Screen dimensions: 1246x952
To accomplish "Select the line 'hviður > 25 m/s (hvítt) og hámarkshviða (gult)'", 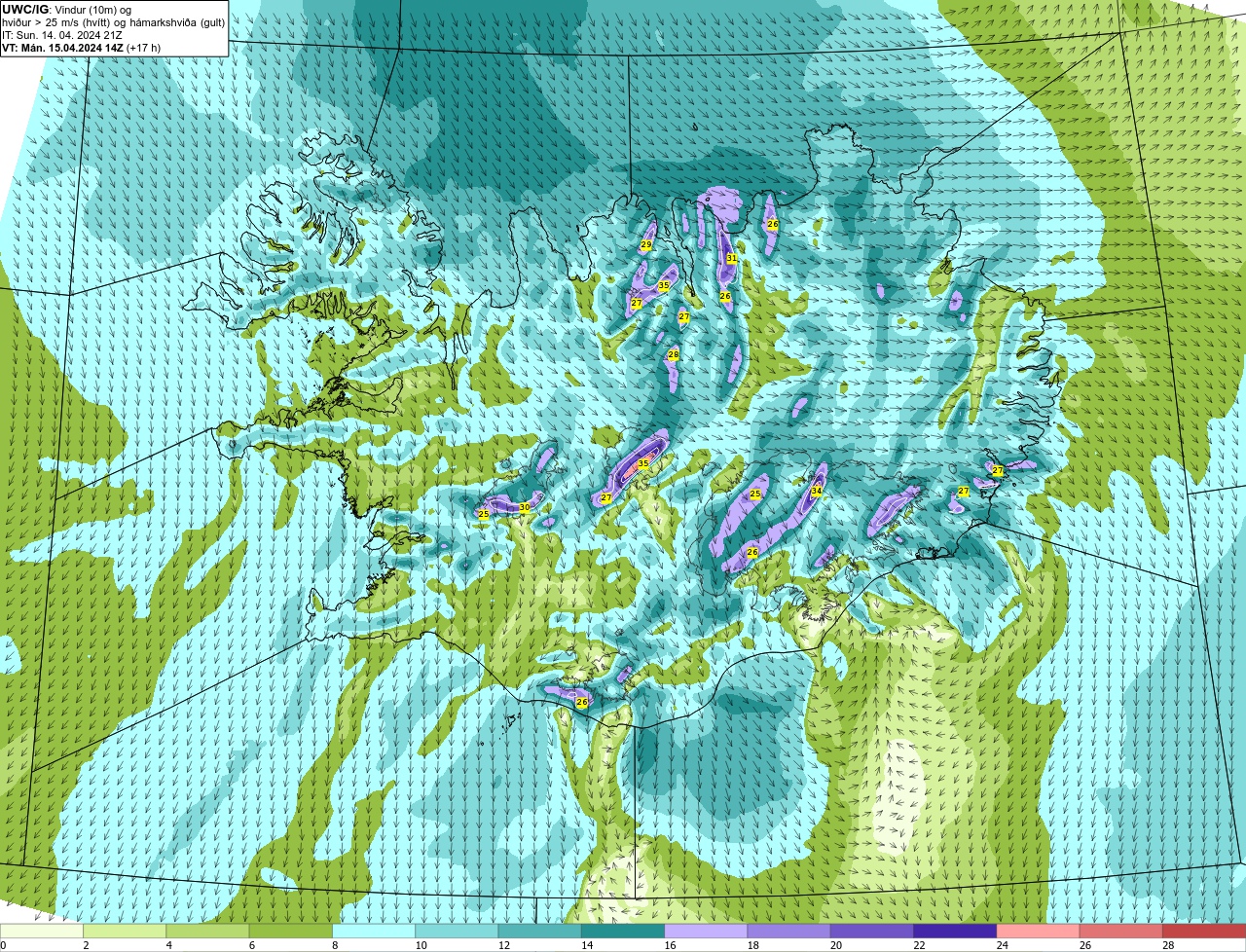I will coord(113,21).
